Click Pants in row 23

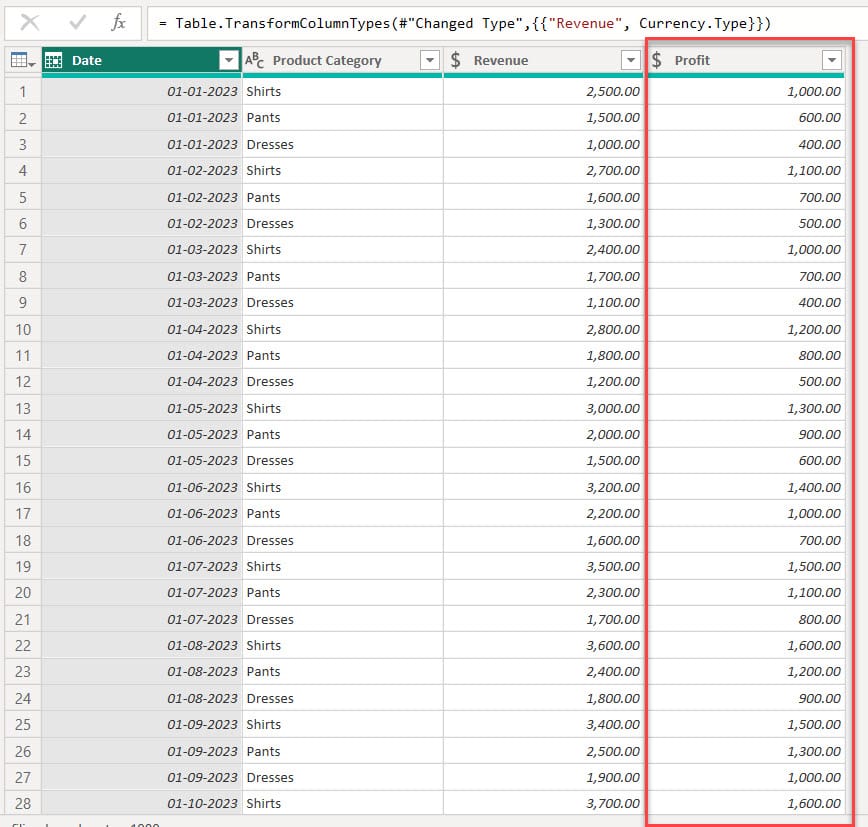coord(264,671)
